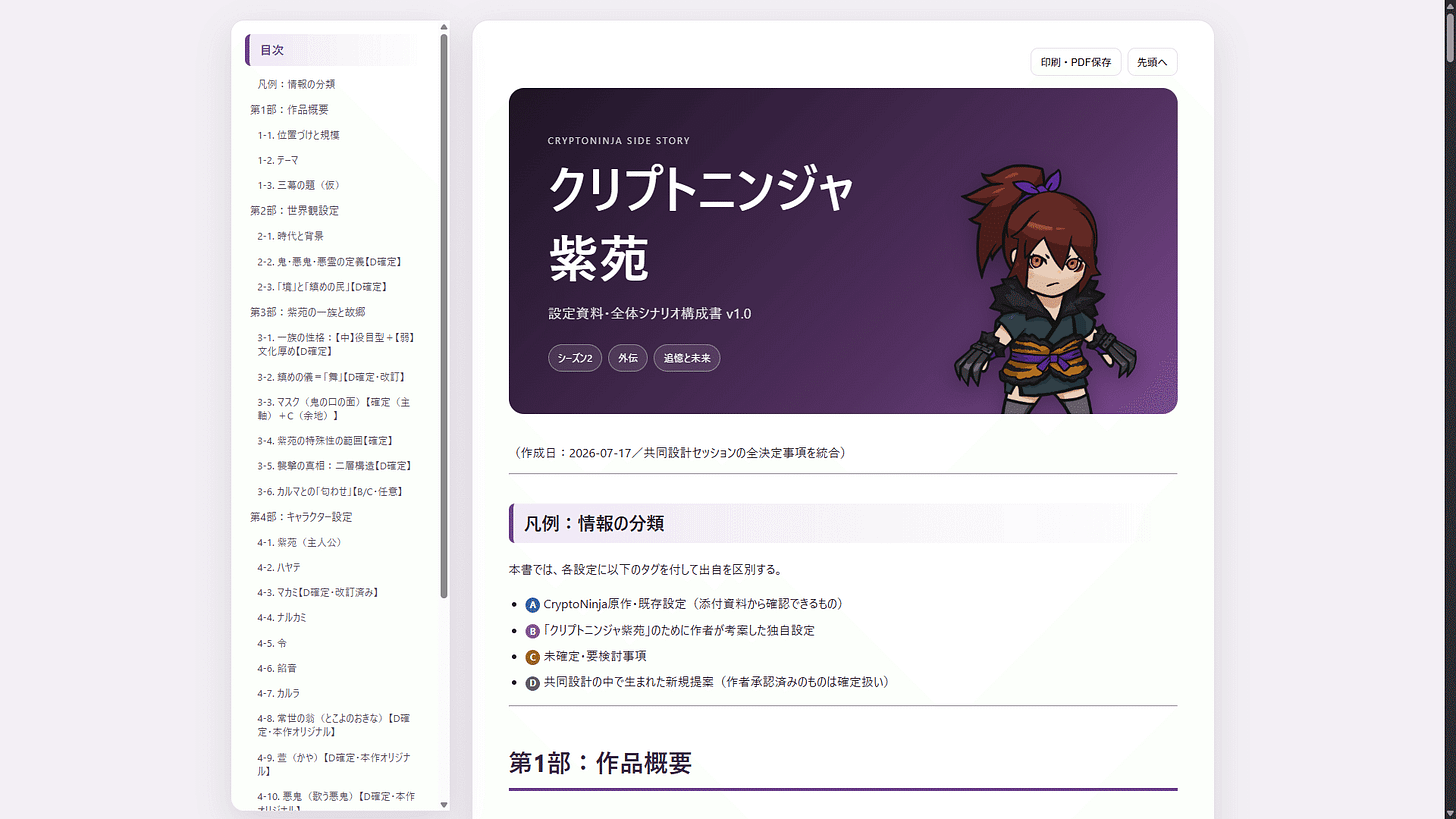The image size is (1456, 819).
Task: Click subtitle 設定資料・全体シナリオ構成書 v1.0
Action: coord(650,314)
